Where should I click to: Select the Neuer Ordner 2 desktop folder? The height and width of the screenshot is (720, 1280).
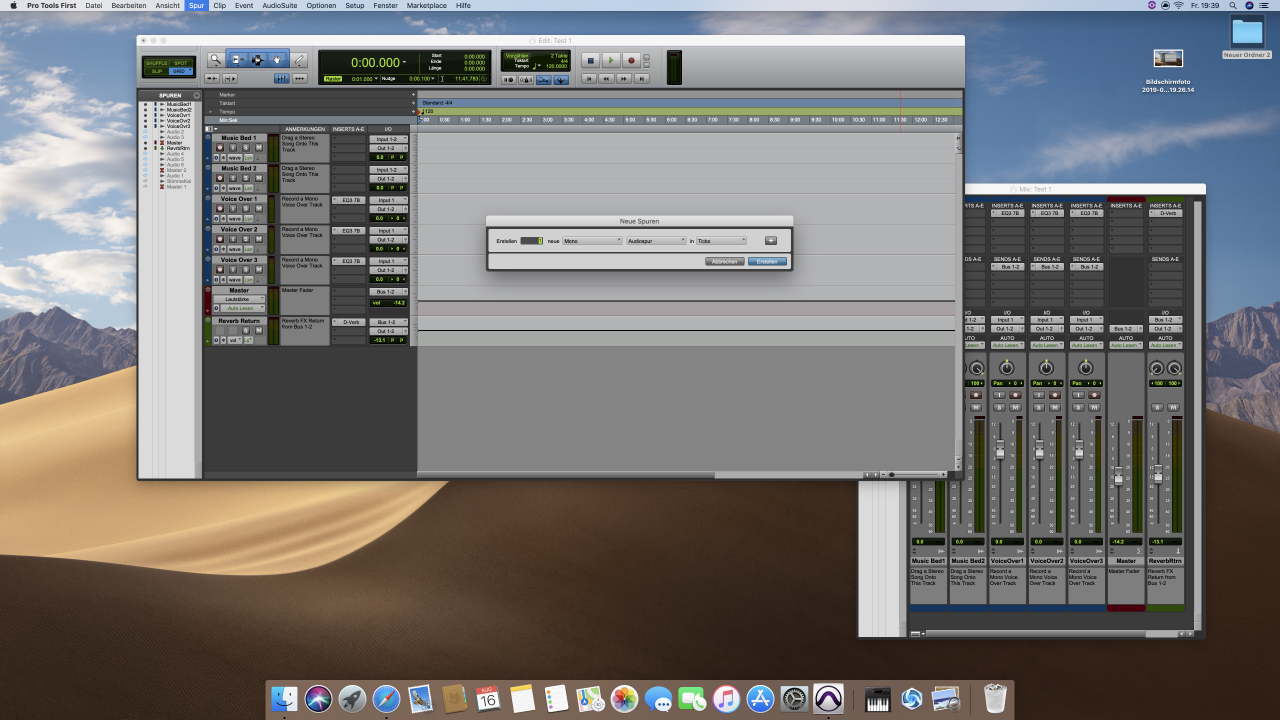pos(1247,39)
